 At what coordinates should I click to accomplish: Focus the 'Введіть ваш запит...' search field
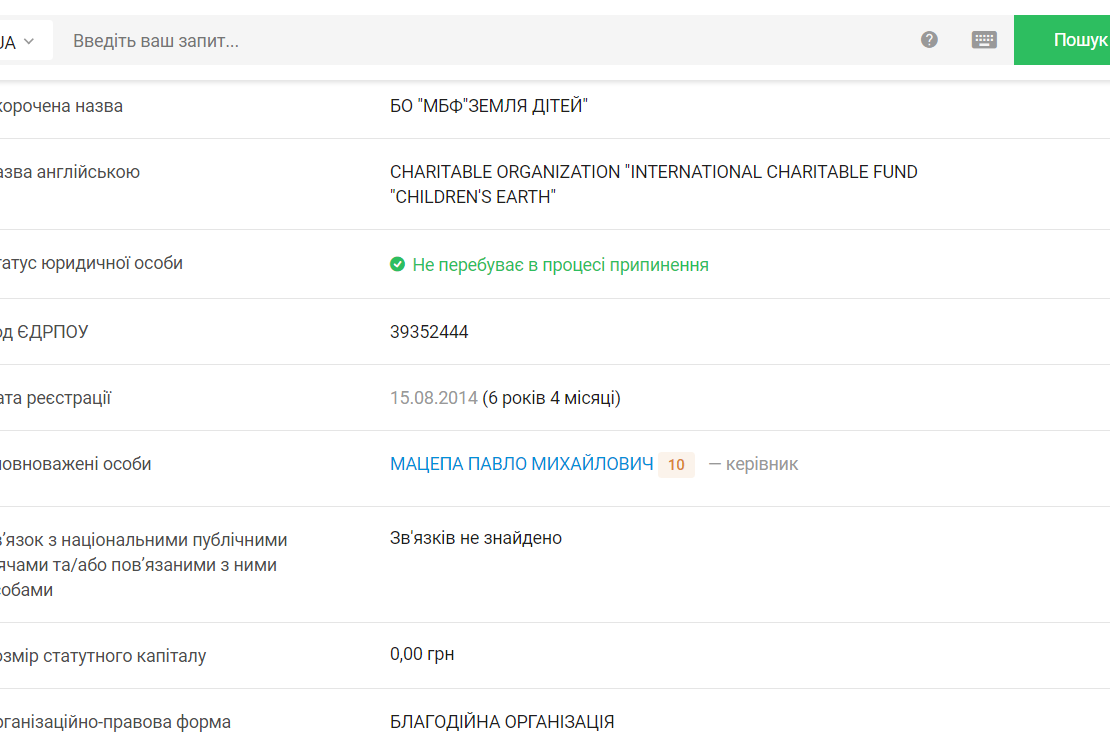pos(481,40)
